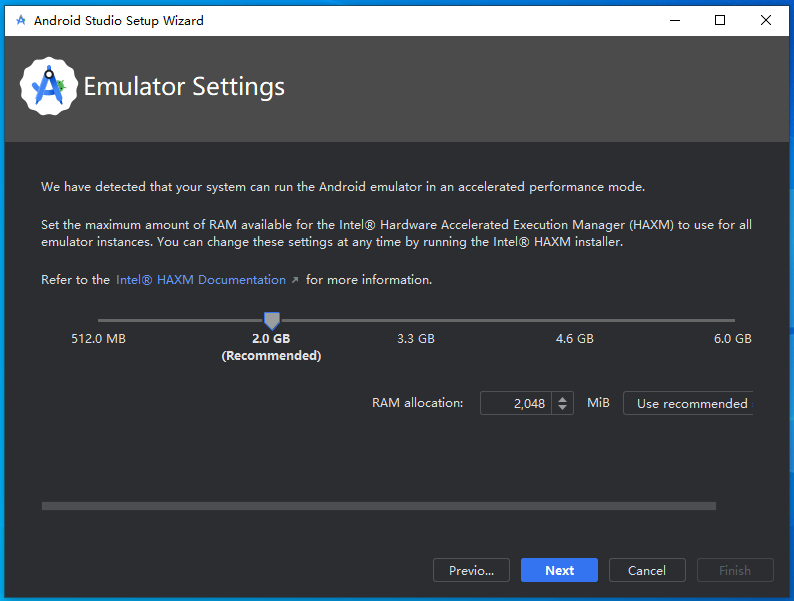Click the 512.0 MB slider label

click(98, 339)
